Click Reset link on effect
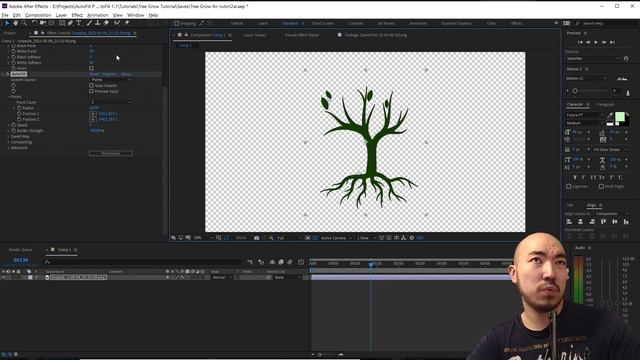Viewport: 640px width, 360px height. tap(94, 74)
